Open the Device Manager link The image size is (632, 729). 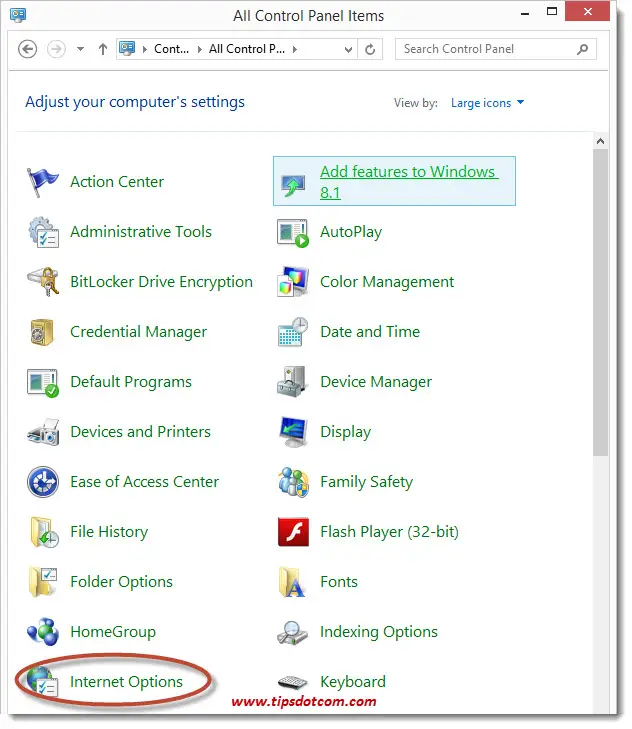tap(376, 382)
